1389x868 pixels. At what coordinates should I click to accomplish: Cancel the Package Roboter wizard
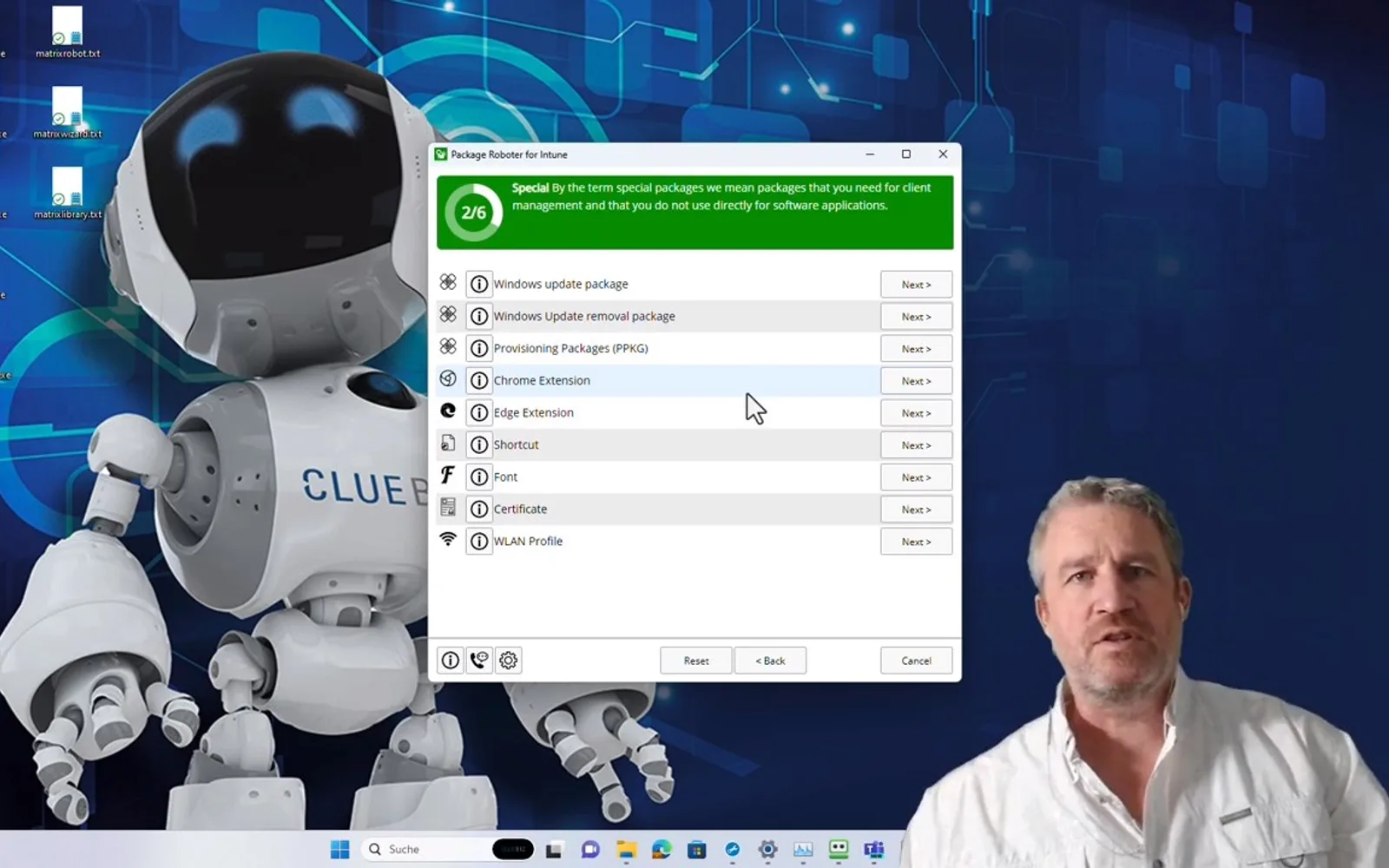coord(916,661)
